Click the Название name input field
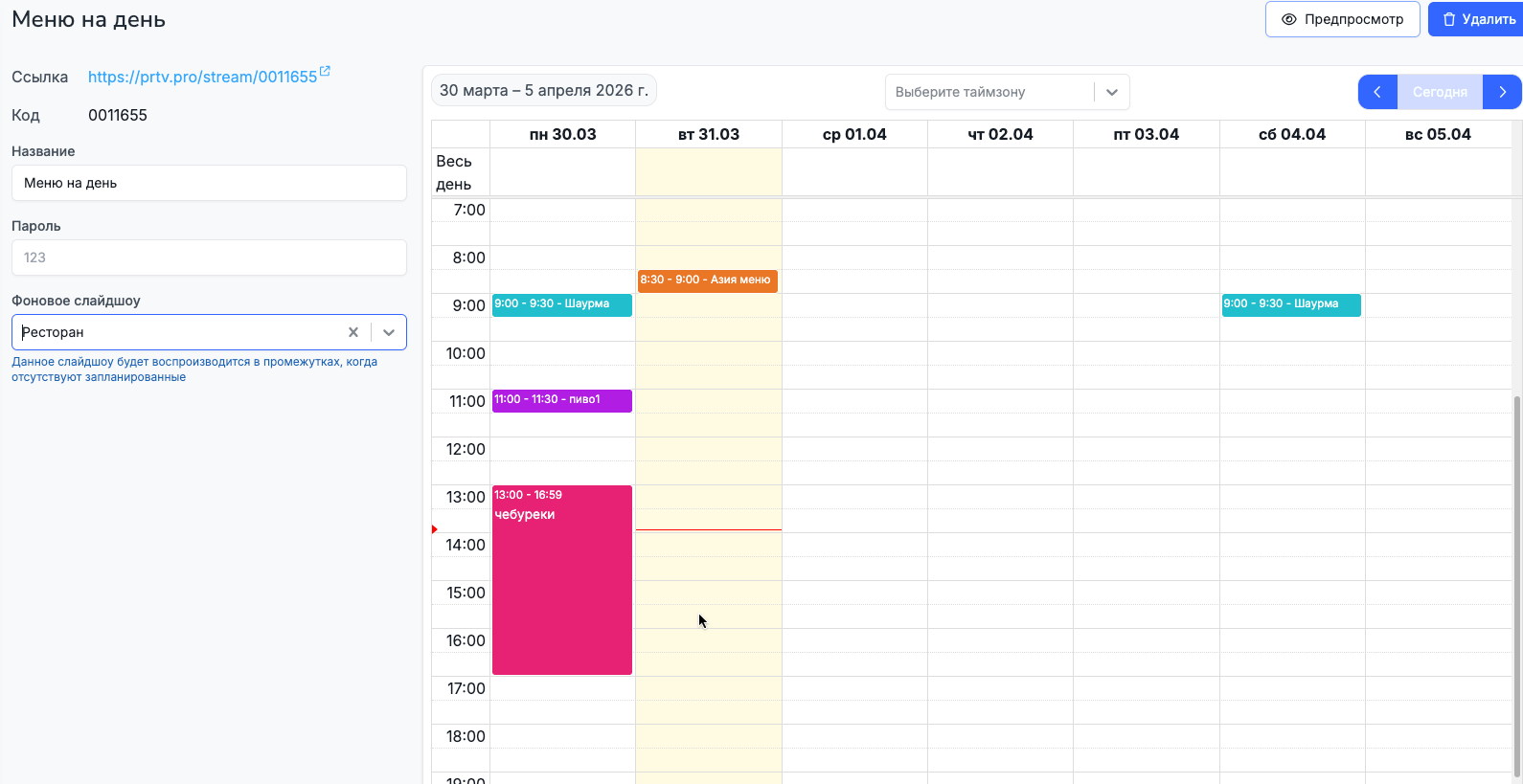The width and height of the screenshot is (1523, 784). 209,183
